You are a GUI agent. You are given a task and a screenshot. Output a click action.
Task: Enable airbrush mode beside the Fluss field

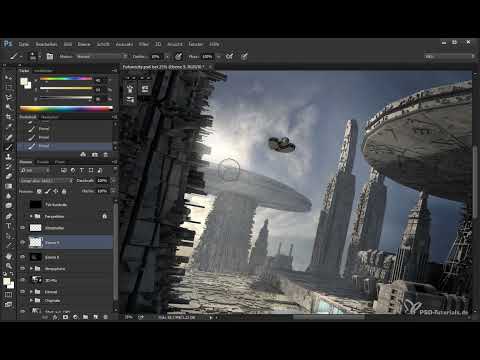point(229,56)
